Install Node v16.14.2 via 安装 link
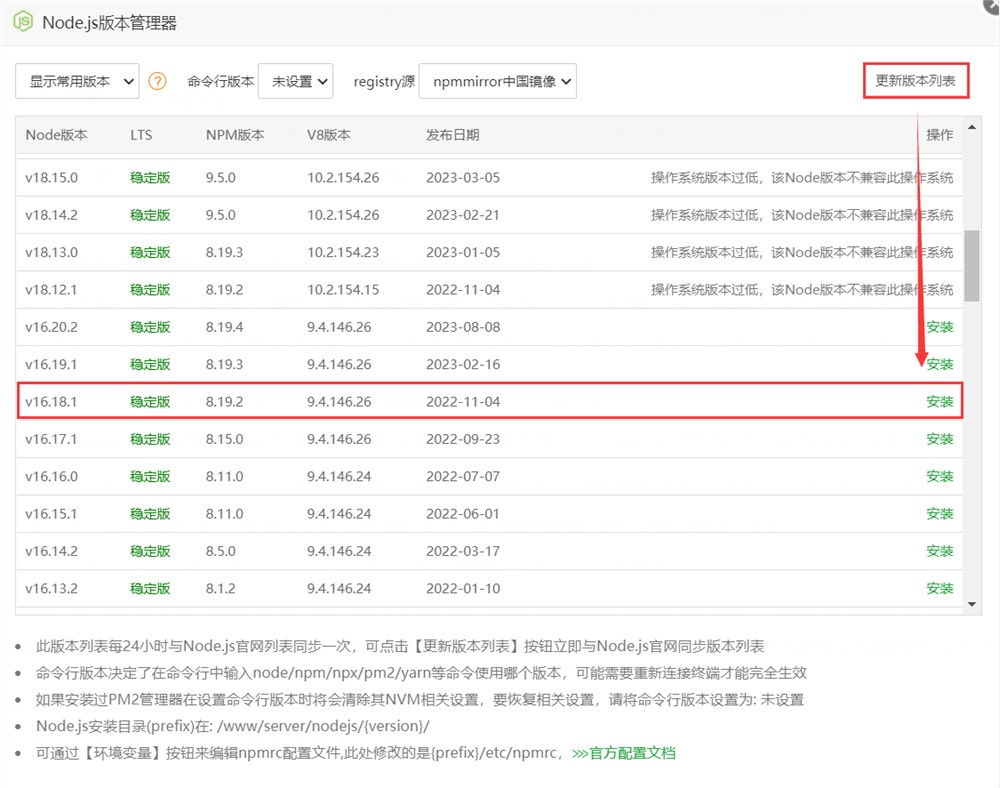This screenshot has height=788, width=1000. point(939,551)
